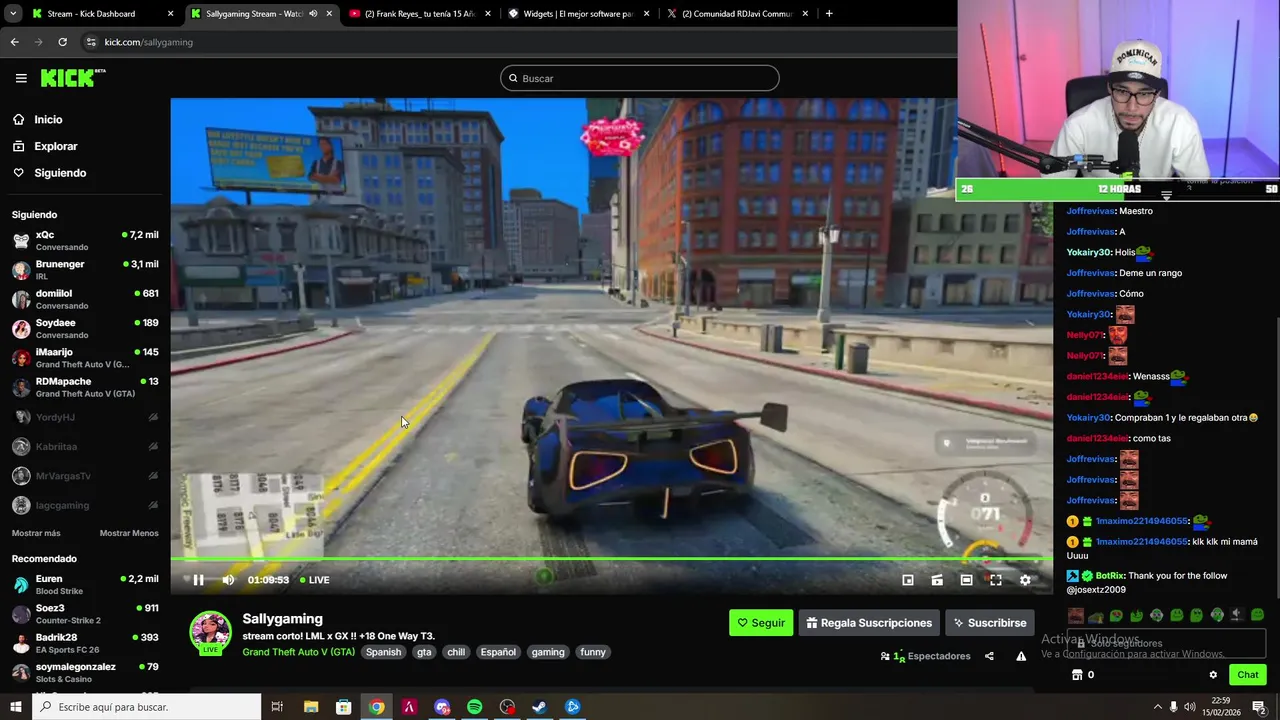Show hidden system tray icons
This screenshot has width=1280, height=720.
point(1158,707)
